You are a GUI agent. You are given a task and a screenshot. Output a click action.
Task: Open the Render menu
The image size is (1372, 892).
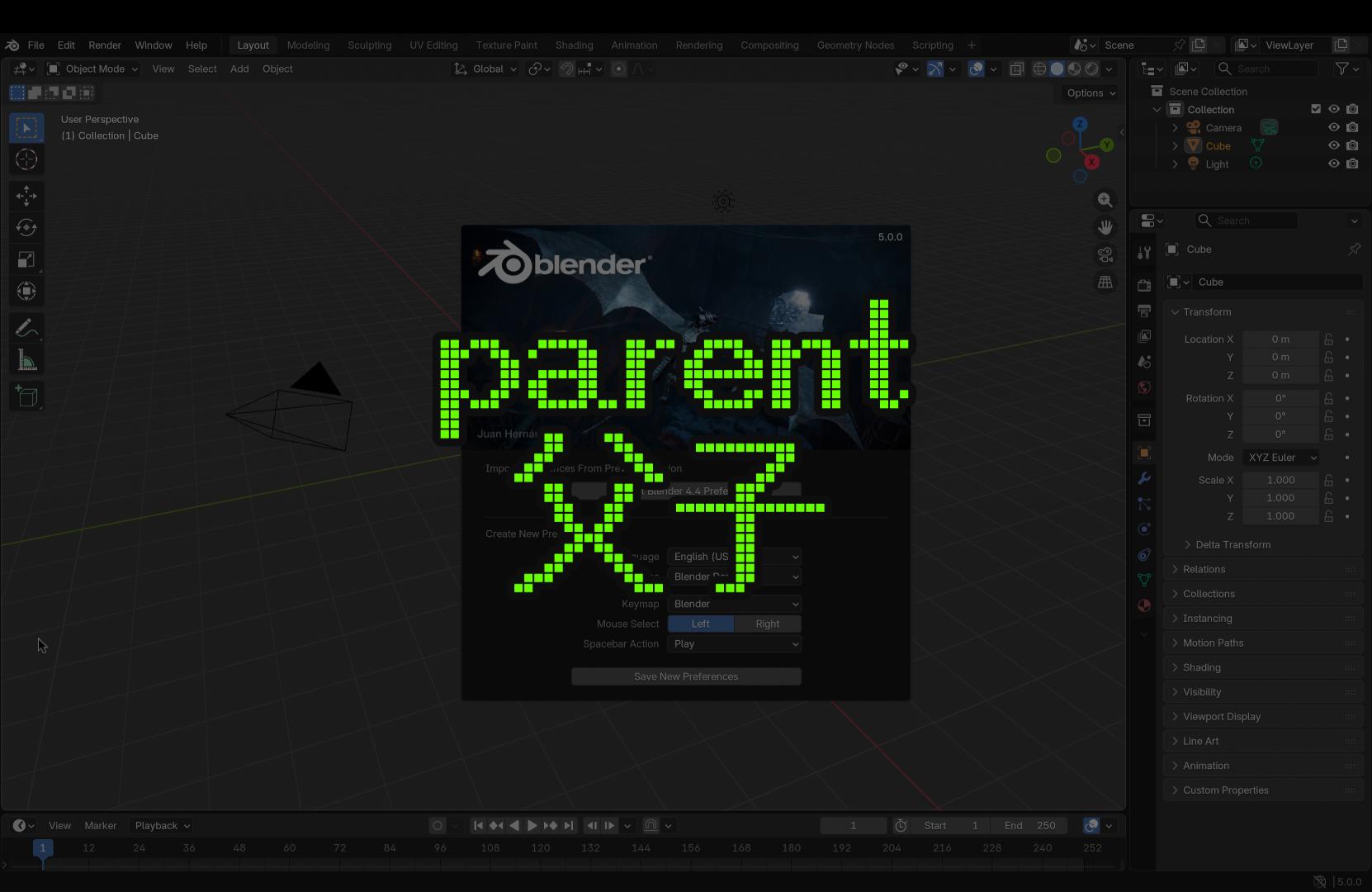click(x=105, y=45)
